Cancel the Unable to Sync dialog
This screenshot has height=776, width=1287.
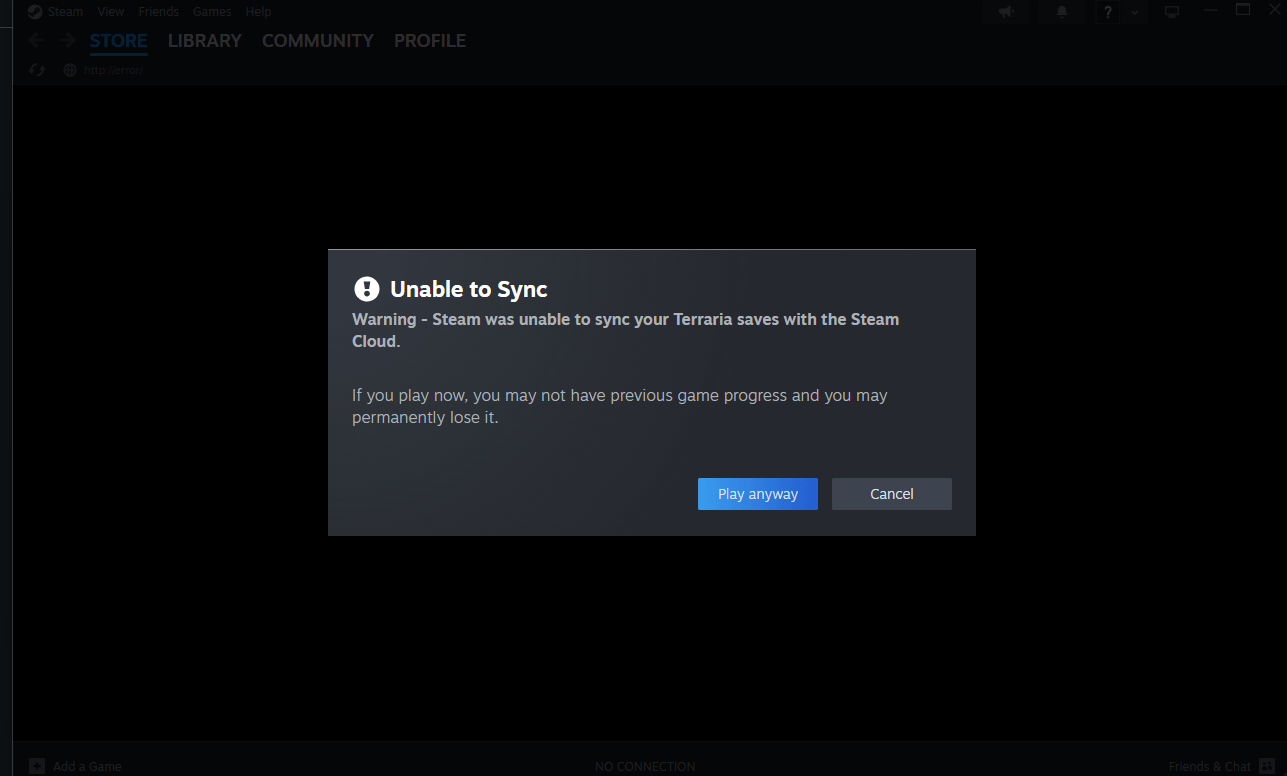pyautogui.click(x=891, y=494)
